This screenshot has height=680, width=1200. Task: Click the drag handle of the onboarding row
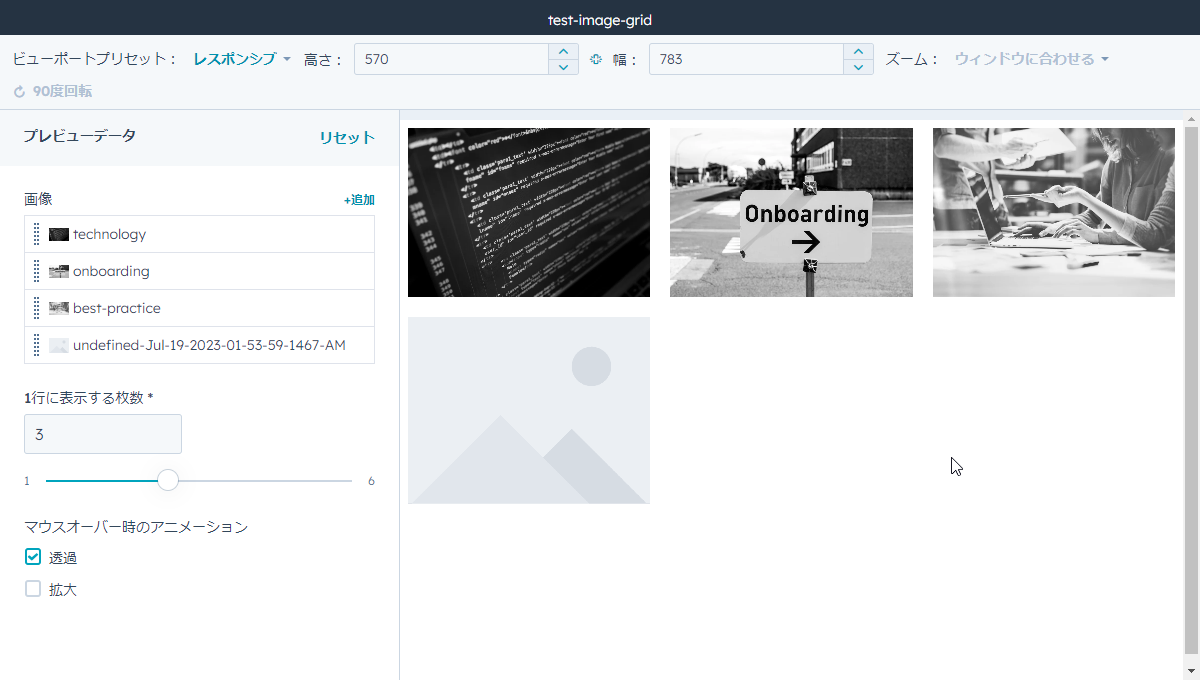tap(37, 271)
